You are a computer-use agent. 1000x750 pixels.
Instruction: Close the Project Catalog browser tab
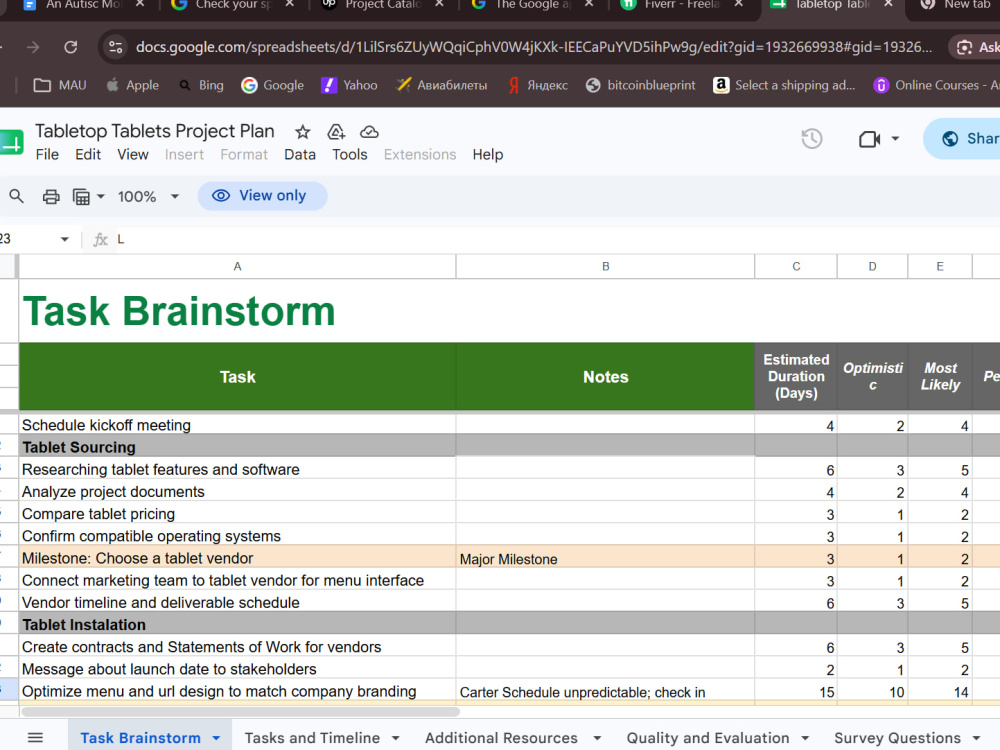pyautogui.click(x=439, y=4)
